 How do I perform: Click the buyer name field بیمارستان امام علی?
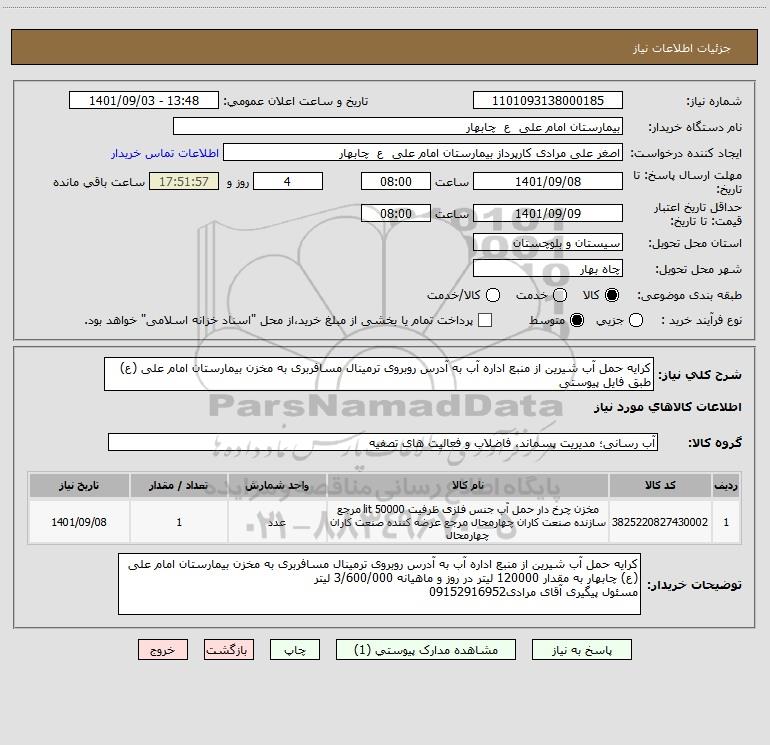[398, 127]
